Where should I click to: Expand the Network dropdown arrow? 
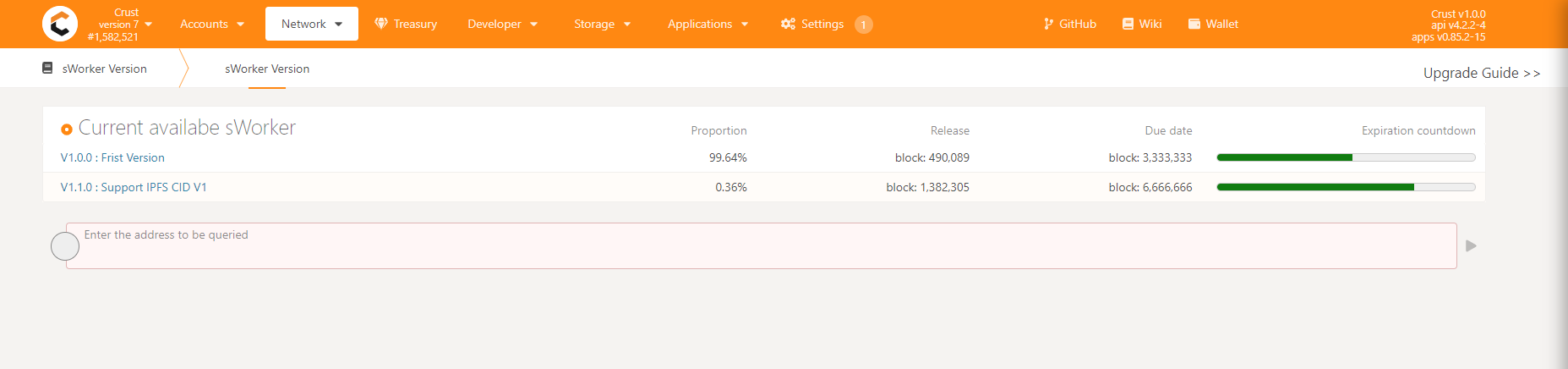click(x=339, y=25)
